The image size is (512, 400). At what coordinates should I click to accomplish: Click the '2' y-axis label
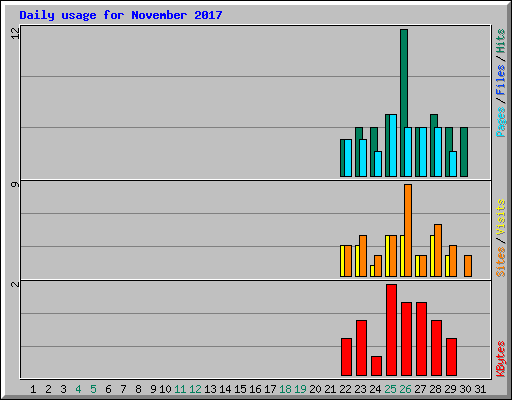(16, 284)
